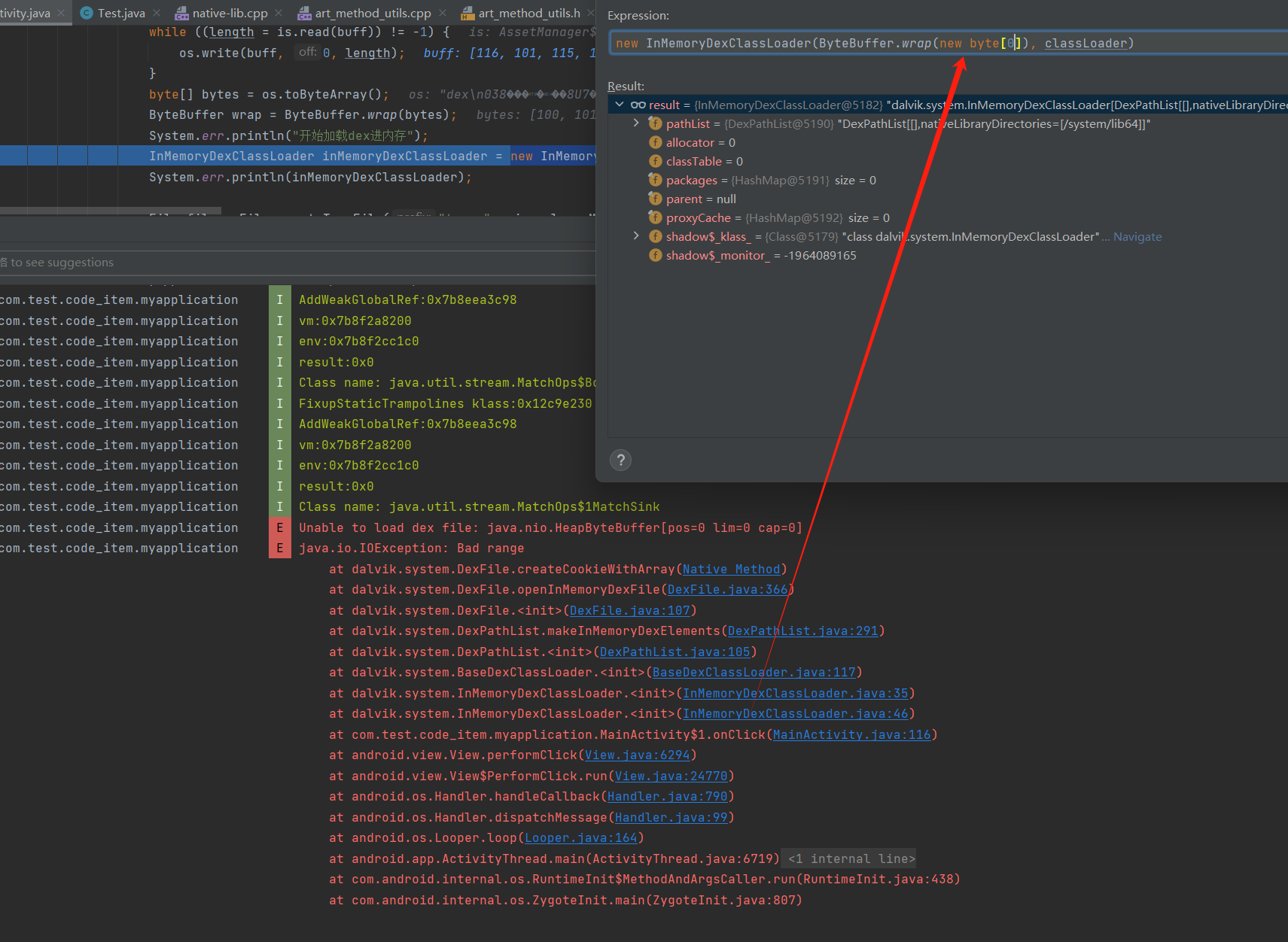Click the highlighted 'InMemoryDexClassLoader inMemoryDexClassLoader =' line
Image resolution: width=1288 pixels, height=942 pixels.
325,156
